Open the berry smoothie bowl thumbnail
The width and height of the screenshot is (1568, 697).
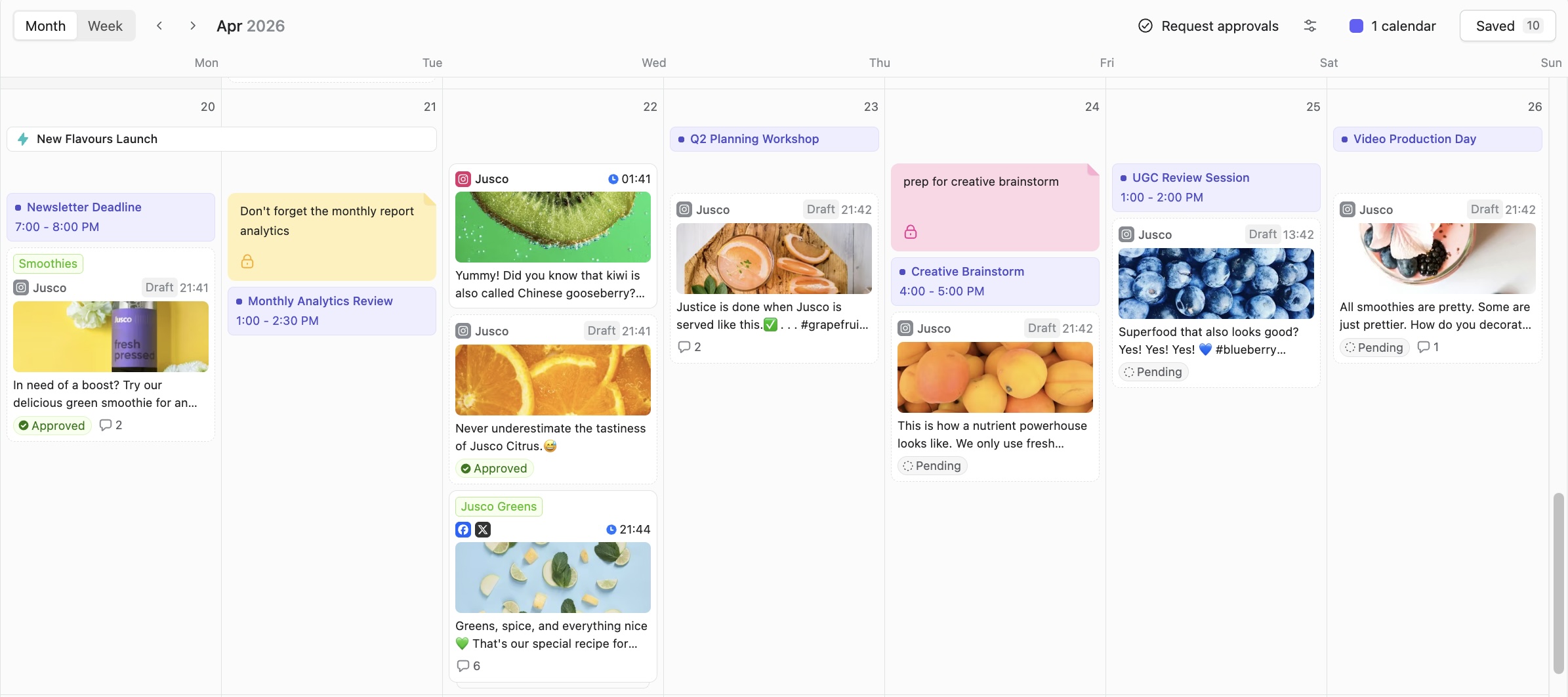(1437, 259)
